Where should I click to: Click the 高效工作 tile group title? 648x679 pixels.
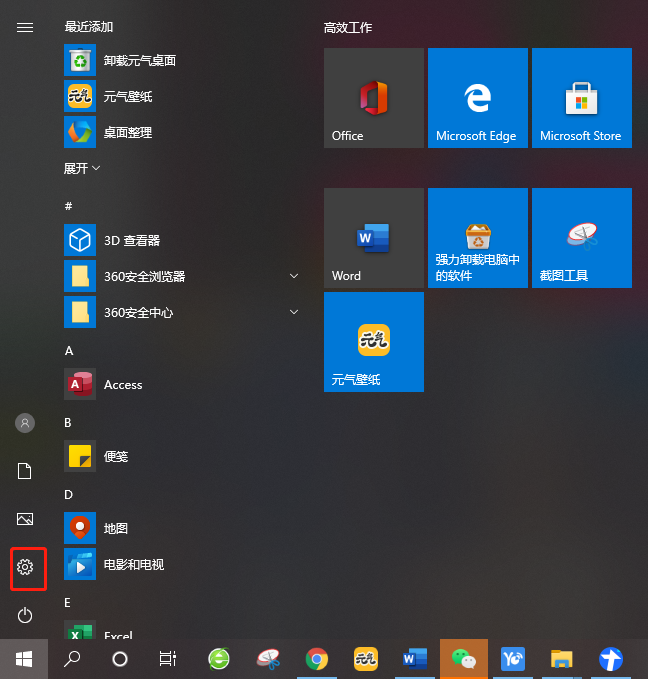pyautogui.click(x=348, y=28)
